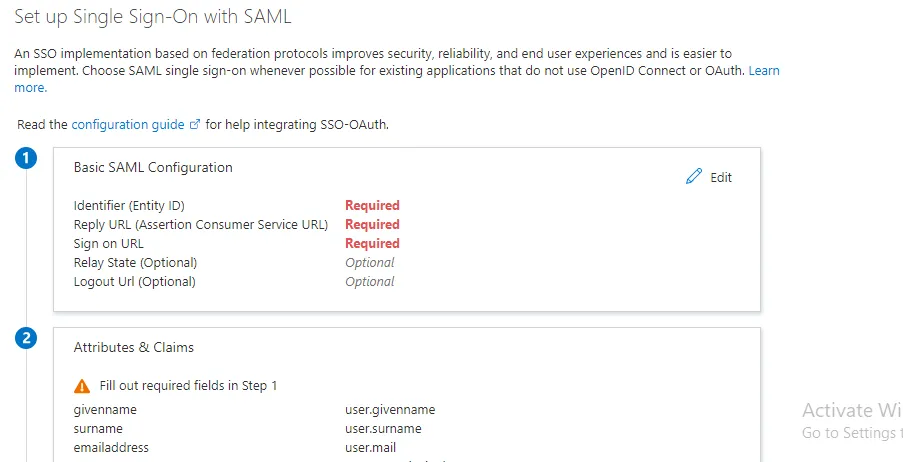The width and height of the screenshot is (903, 462).
Task: Click the external link icon beside configuration guide
Action: (x=195, y=124)
